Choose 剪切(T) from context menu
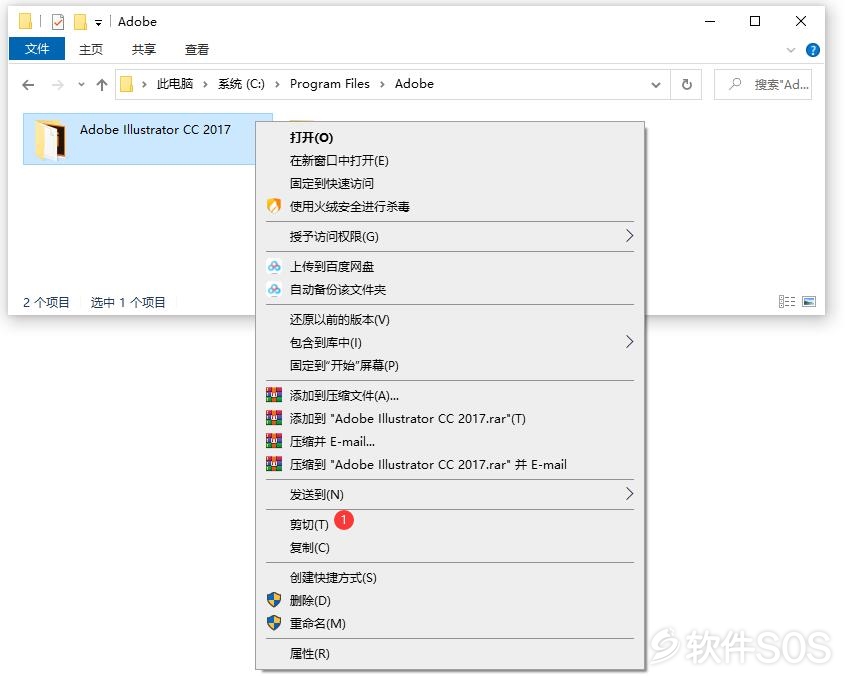 tap(309, 525)
